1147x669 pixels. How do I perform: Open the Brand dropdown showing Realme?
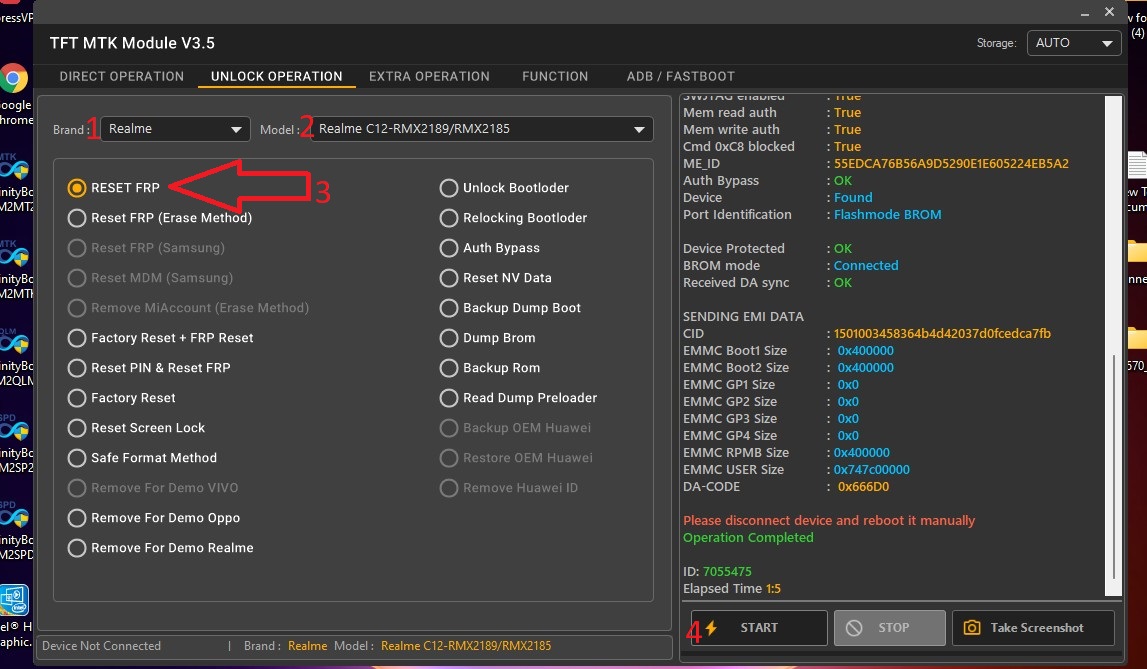[x=176, y=129]
